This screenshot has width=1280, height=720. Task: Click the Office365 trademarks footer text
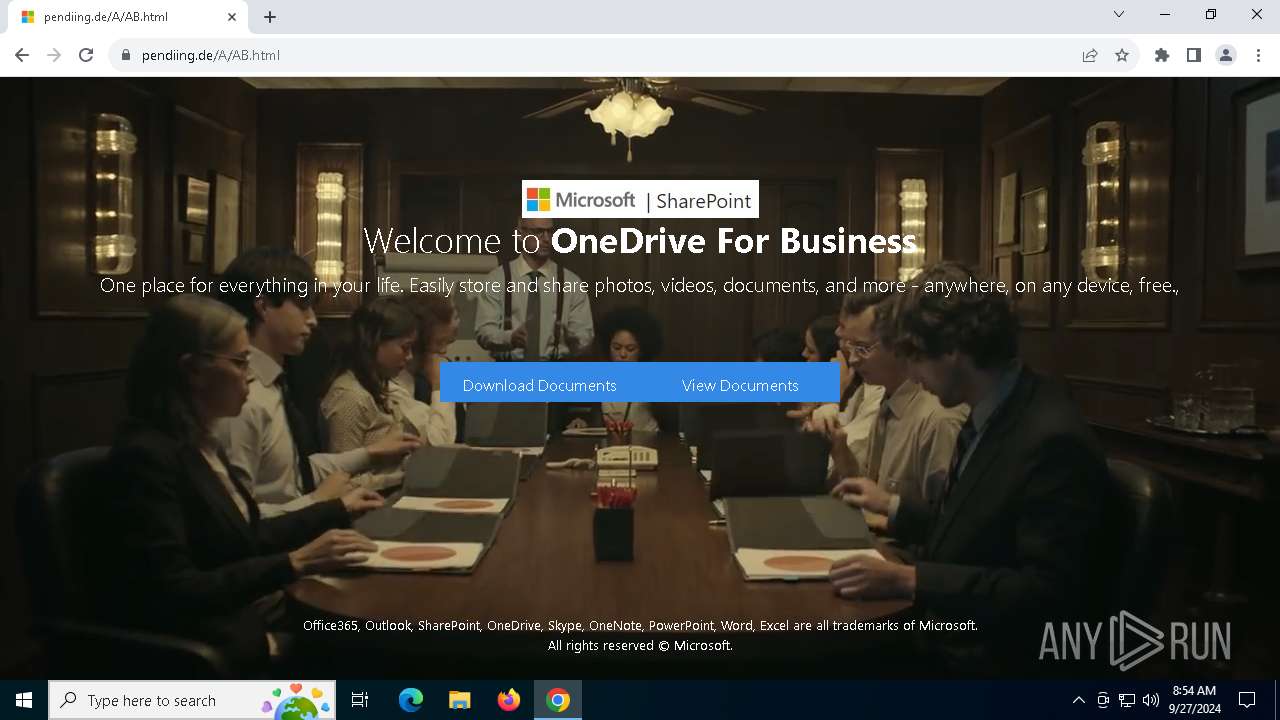pos(640,625)
